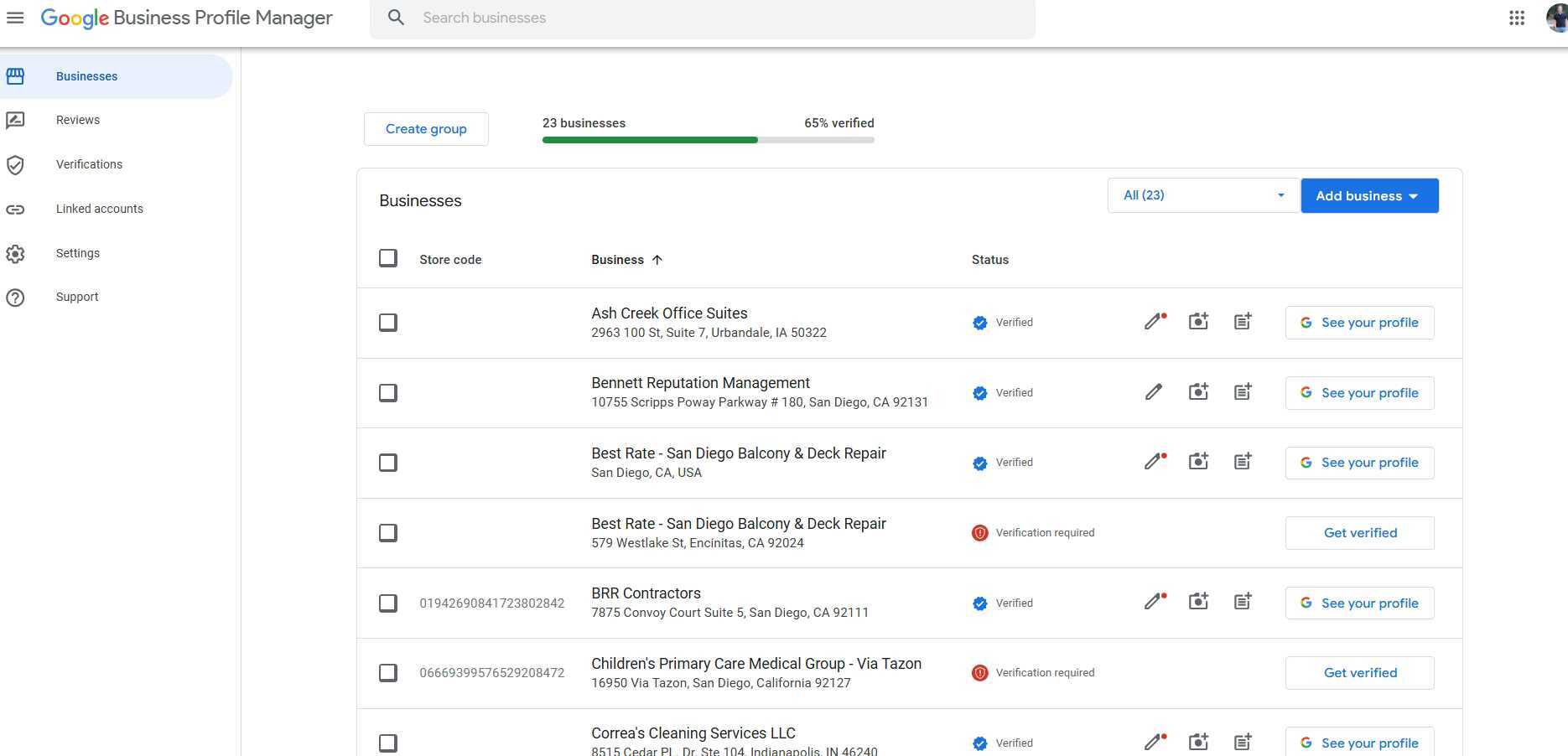Go to Linked accounts section

pyautogui.click(x=99, y=210)
